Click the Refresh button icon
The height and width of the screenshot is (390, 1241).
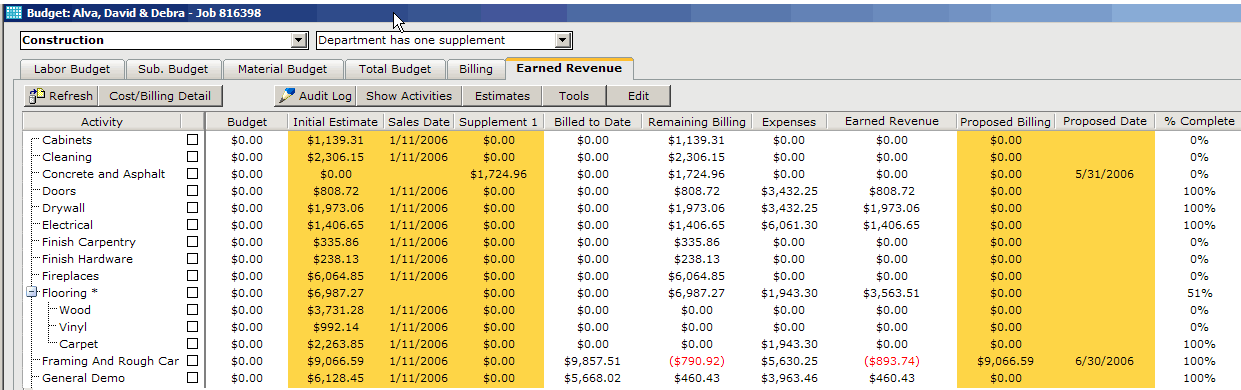pyautogui.click(x=37, y=96)
